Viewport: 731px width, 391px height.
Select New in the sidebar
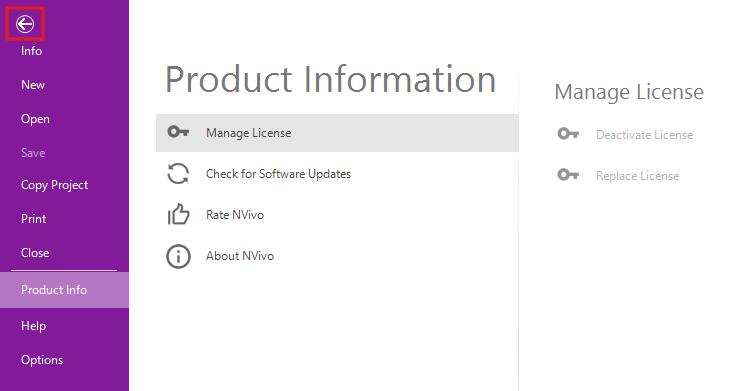pyautogui.click(x=33, y=85)
